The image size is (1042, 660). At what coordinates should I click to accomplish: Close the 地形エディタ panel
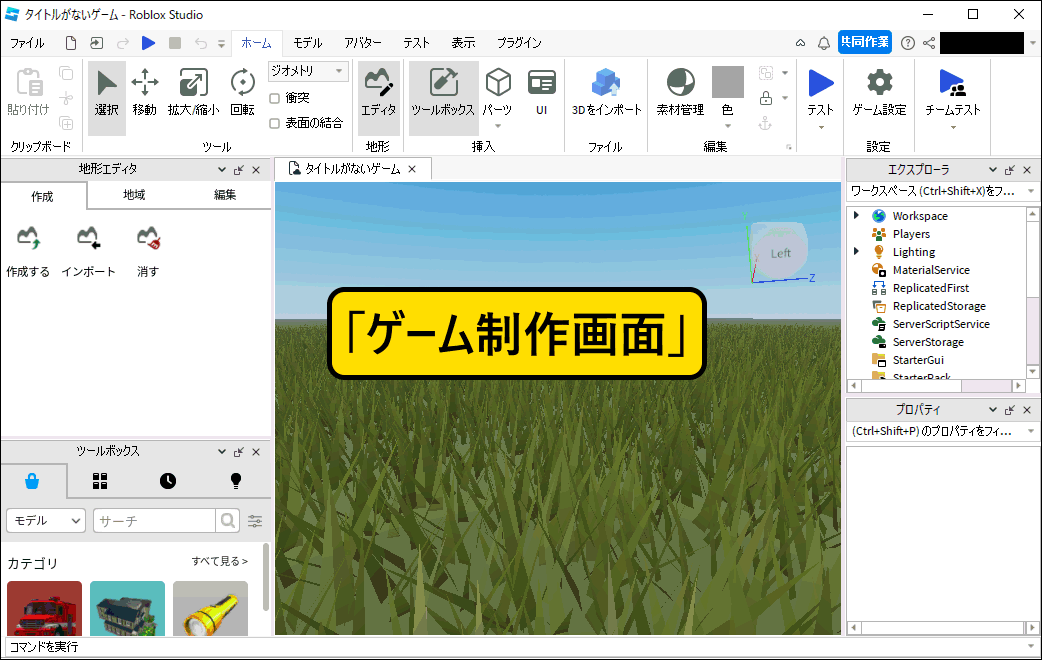(x=256, y=170)
